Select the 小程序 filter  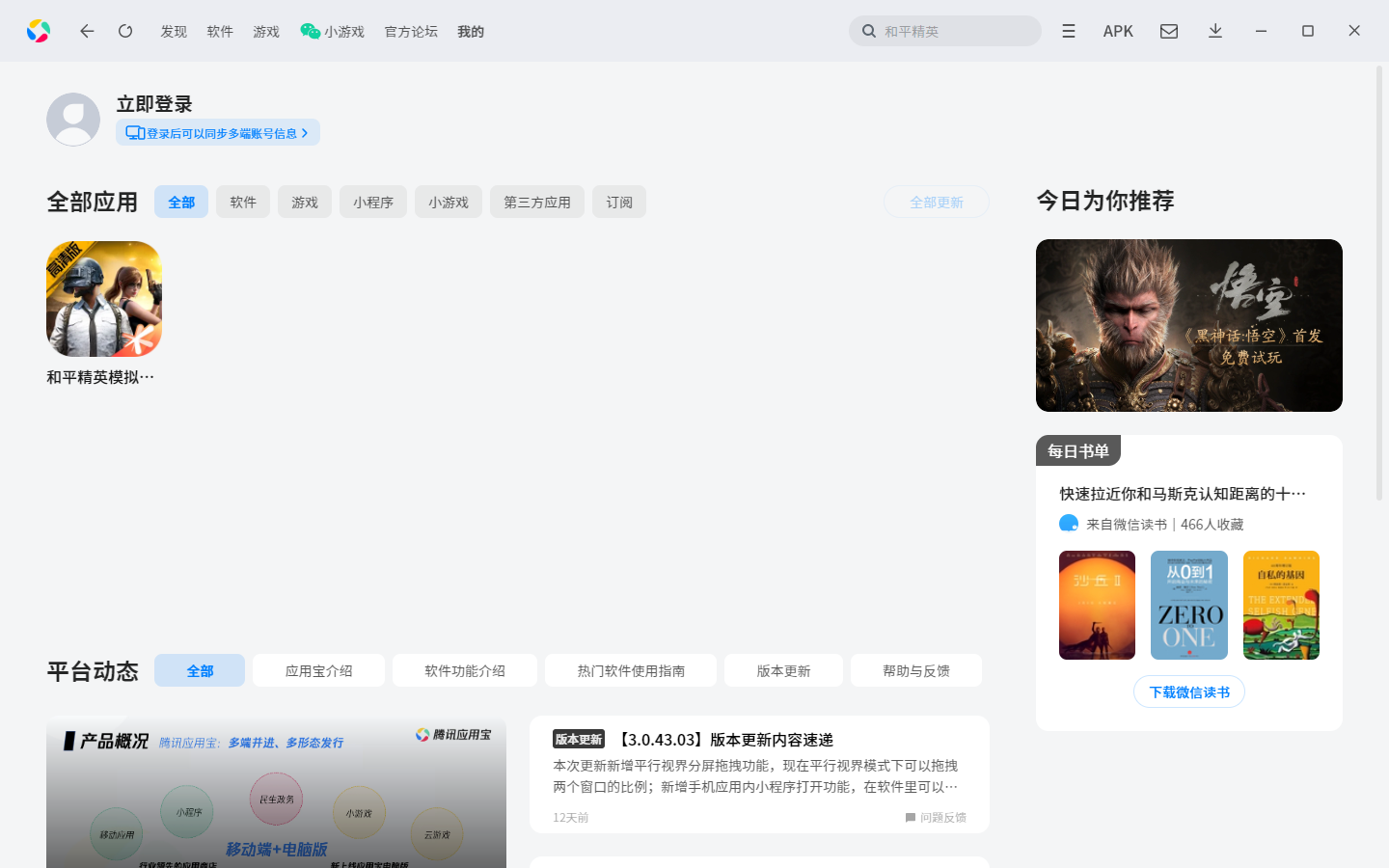tap(373, 202)
